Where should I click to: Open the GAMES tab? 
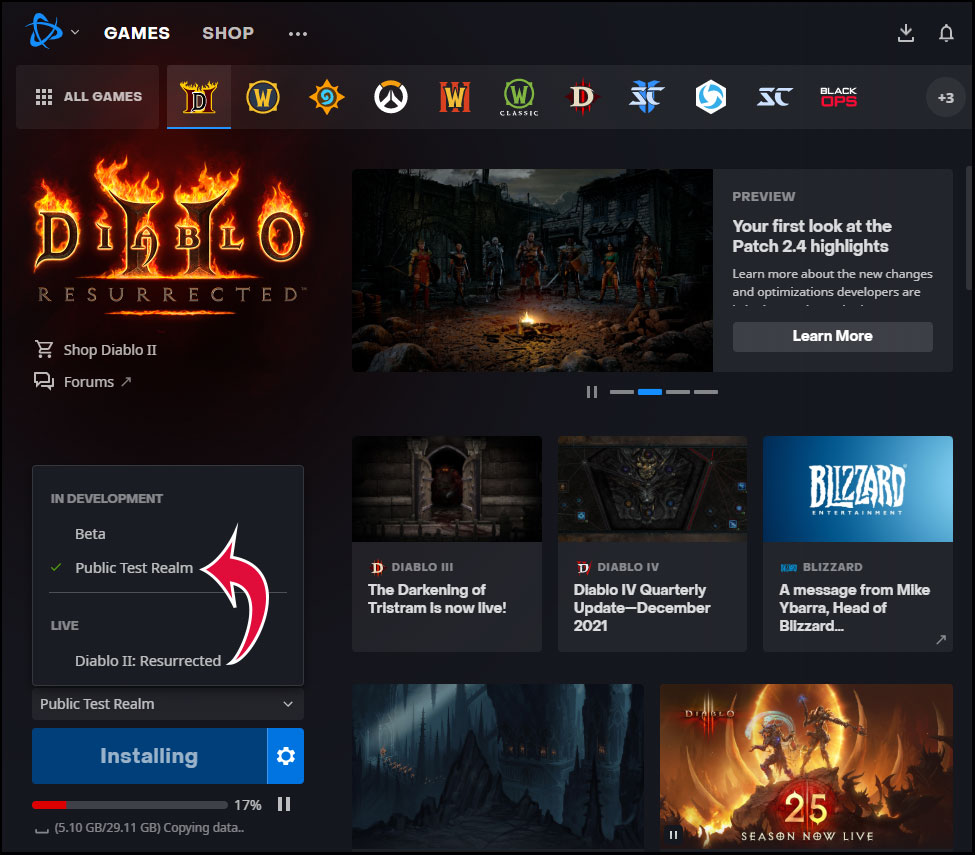click(137, 33)
